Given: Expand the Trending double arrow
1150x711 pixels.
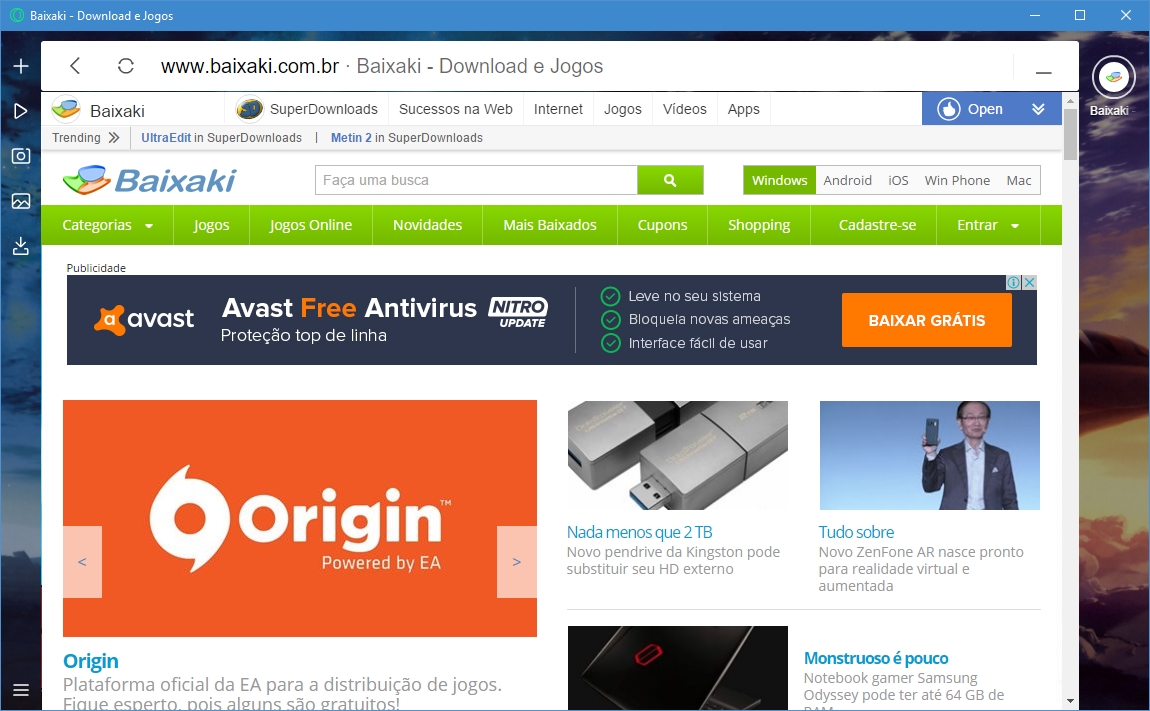Looking at the screenshot, I should coord(113,137).
